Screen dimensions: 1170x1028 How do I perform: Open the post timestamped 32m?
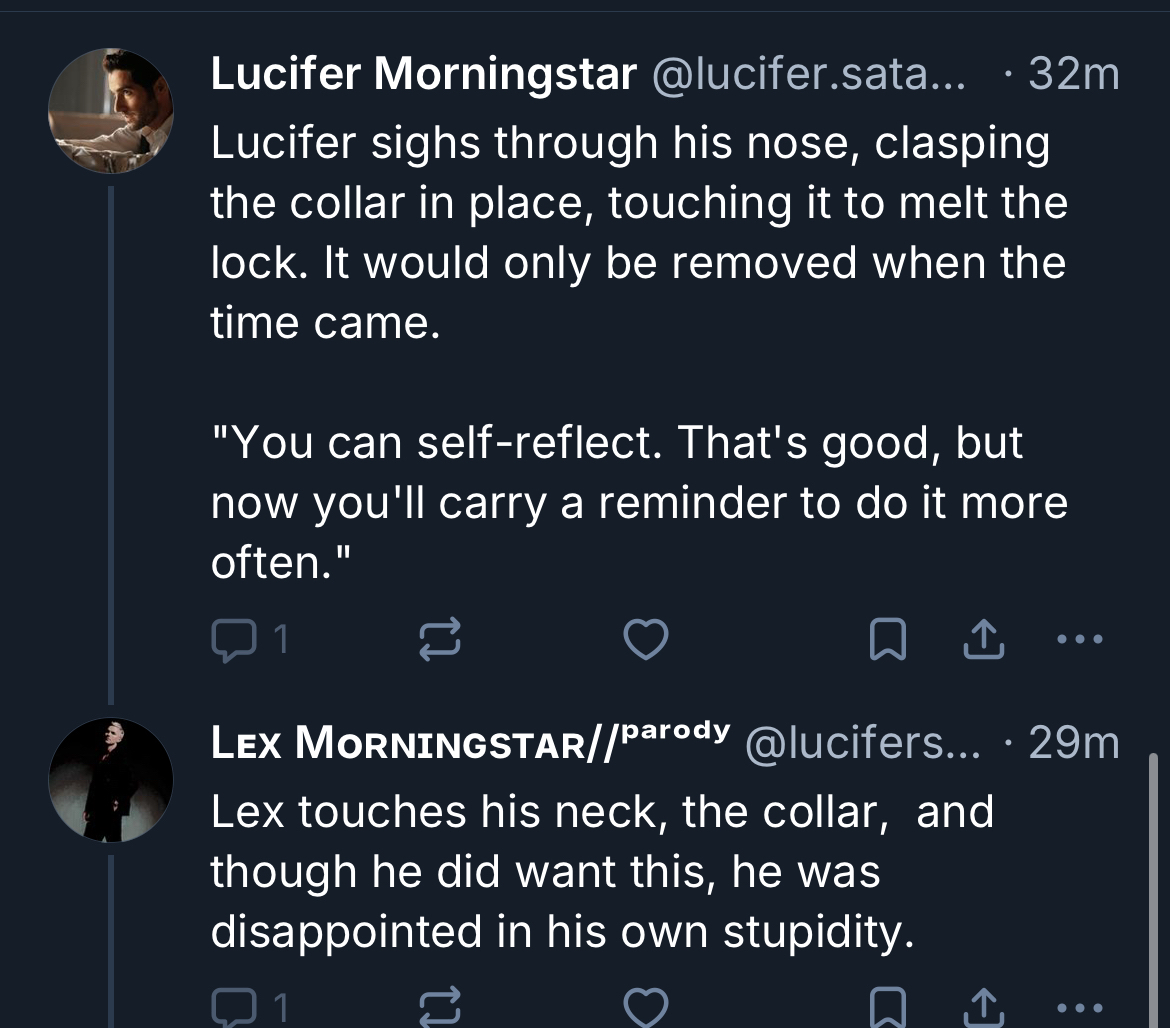click(x=1073, y=74)
